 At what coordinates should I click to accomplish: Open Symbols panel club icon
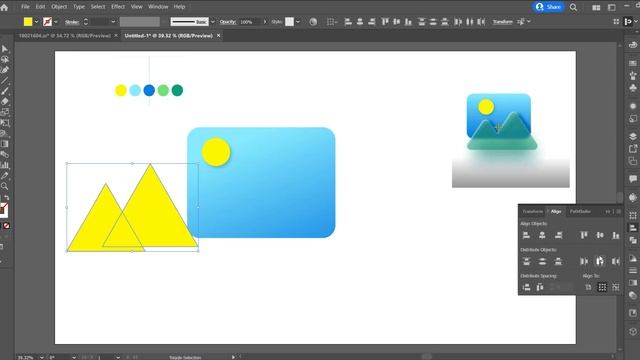(633, 88)
